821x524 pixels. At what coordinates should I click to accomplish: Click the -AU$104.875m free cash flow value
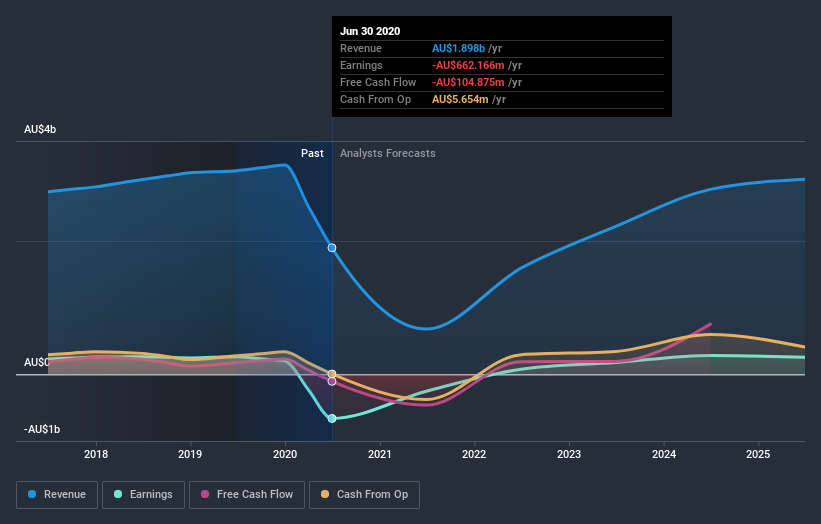(468, 82)
